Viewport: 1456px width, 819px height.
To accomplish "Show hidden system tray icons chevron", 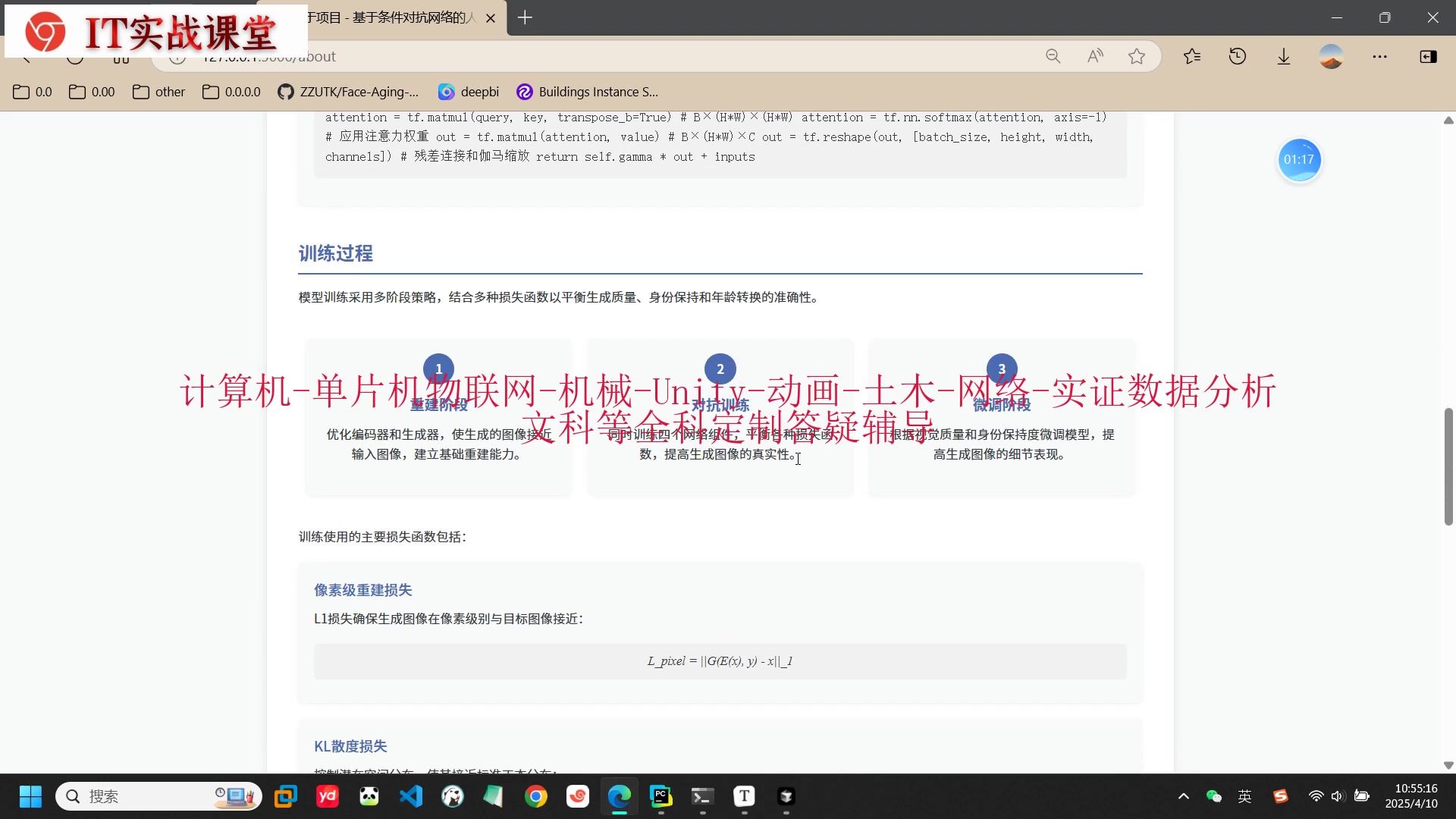I will click(x=1183, y=796).
